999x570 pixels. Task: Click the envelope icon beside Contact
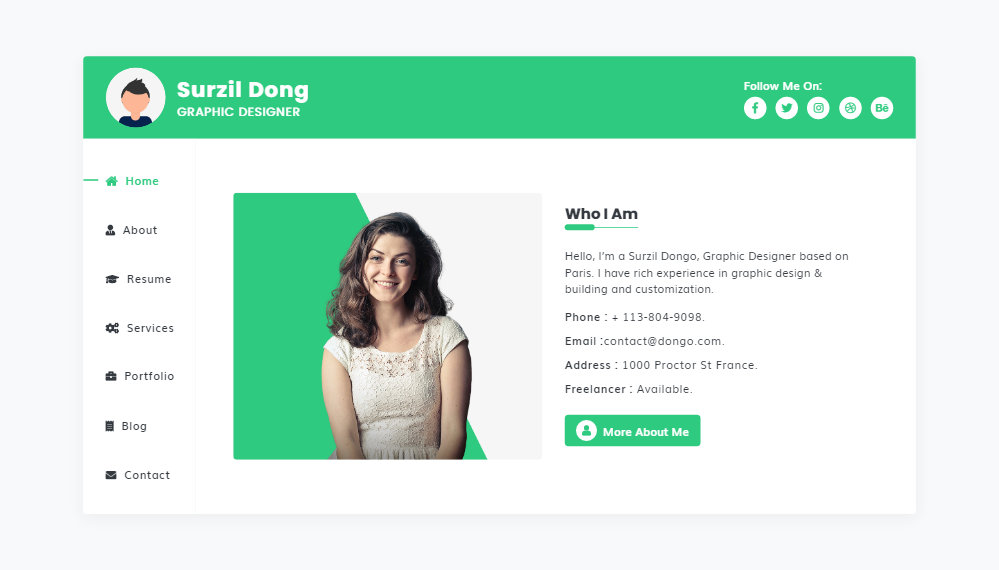[x=111, y=475]
